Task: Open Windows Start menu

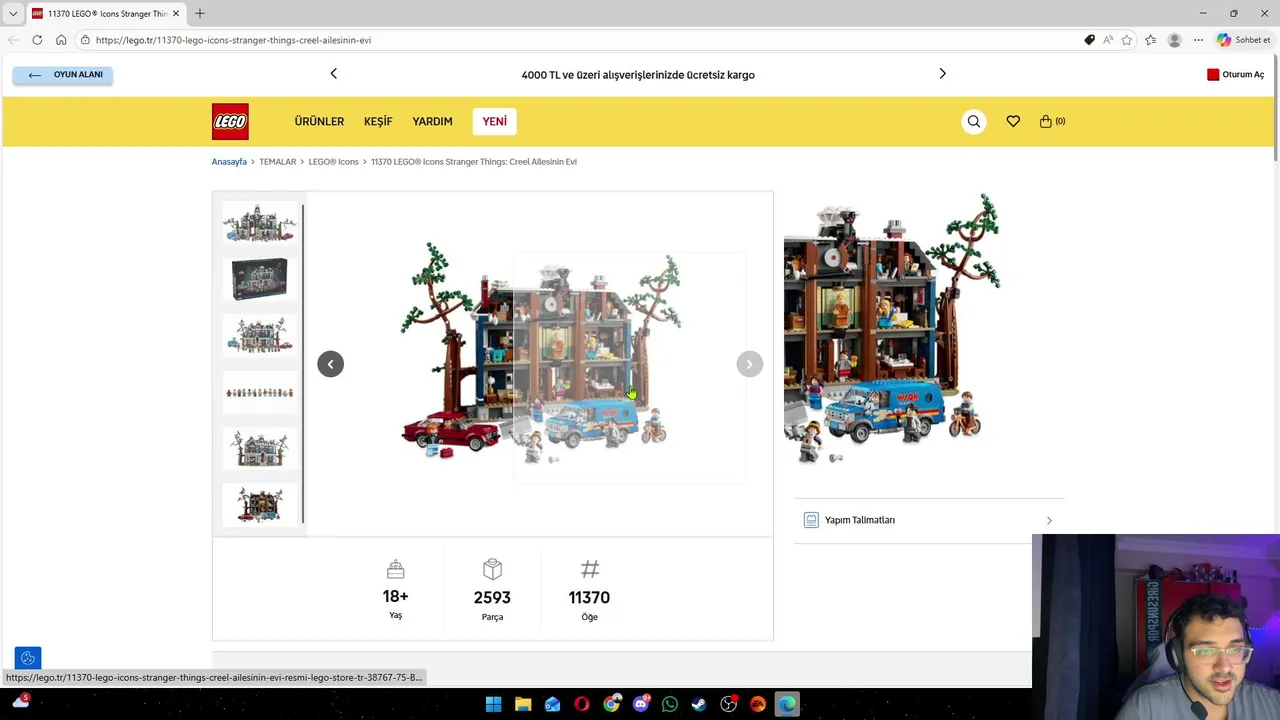Action: tap(493, 704)
